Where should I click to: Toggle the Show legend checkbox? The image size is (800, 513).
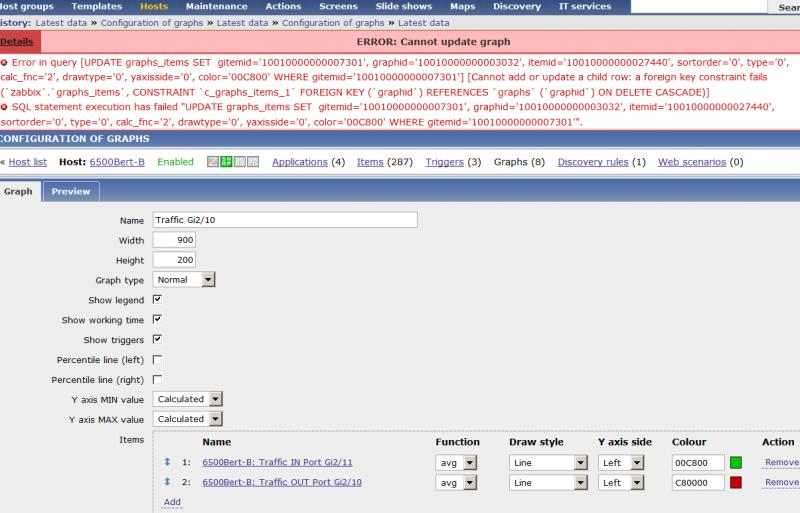(157, 300)
